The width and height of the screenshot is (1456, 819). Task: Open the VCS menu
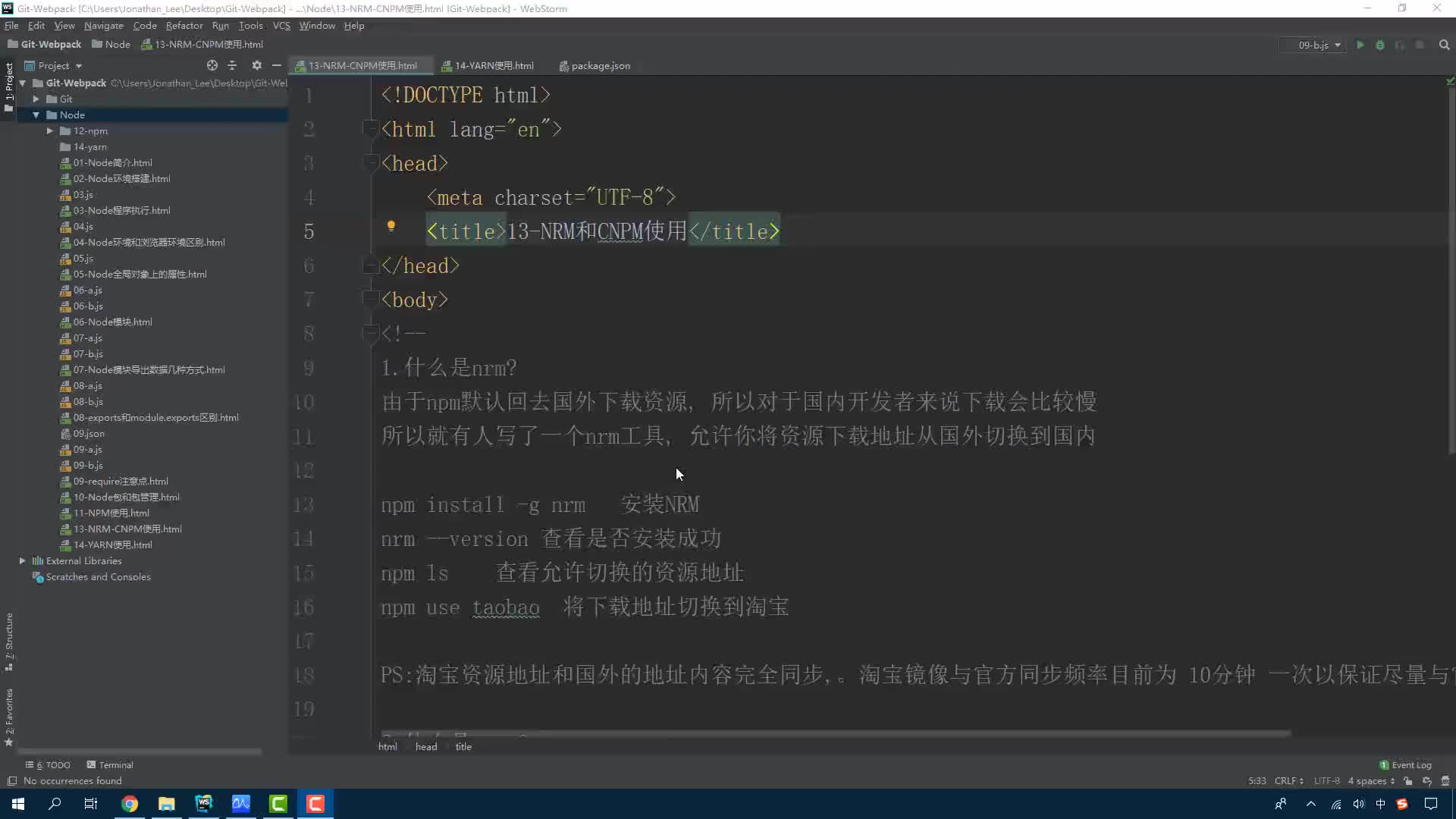point(281,25)
